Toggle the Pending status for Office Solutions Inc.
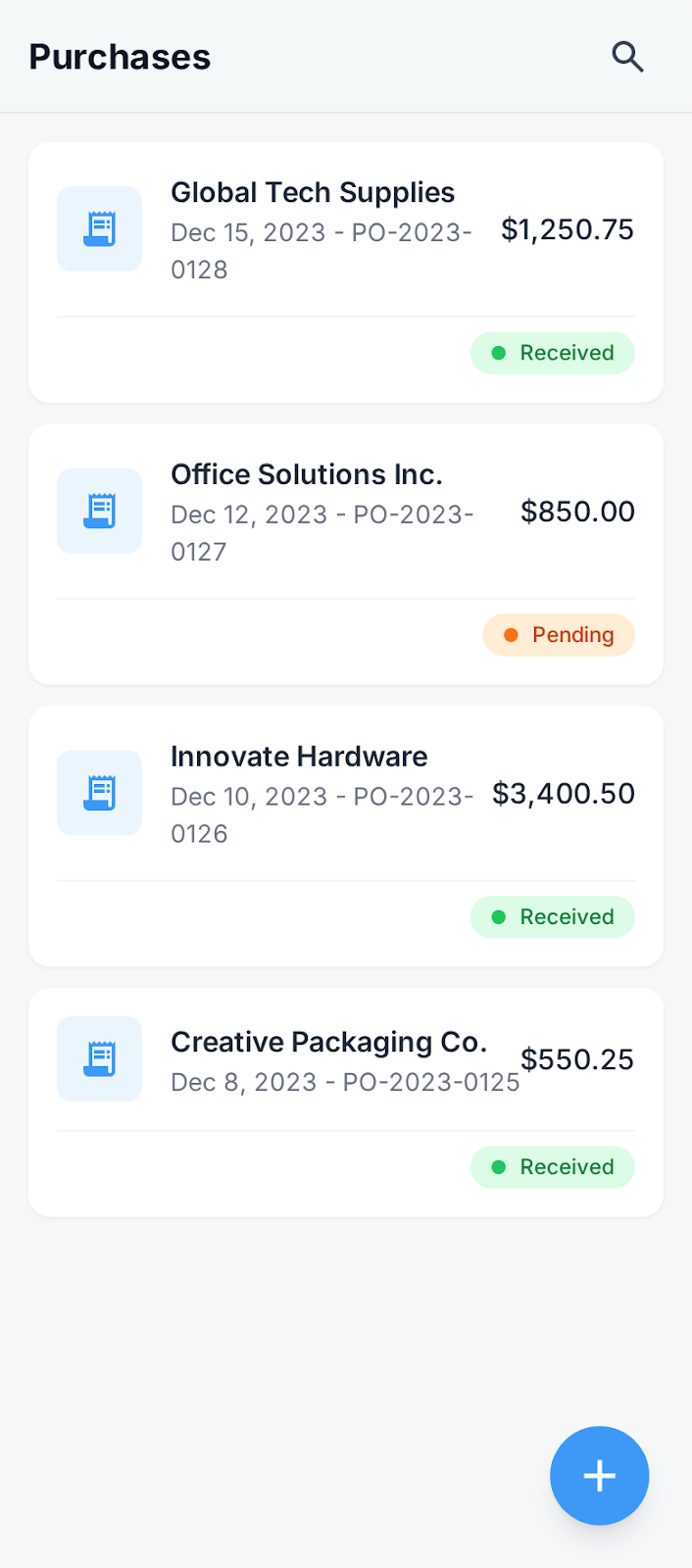This screenshot has height=1568, width=692. tap(559, 635)
